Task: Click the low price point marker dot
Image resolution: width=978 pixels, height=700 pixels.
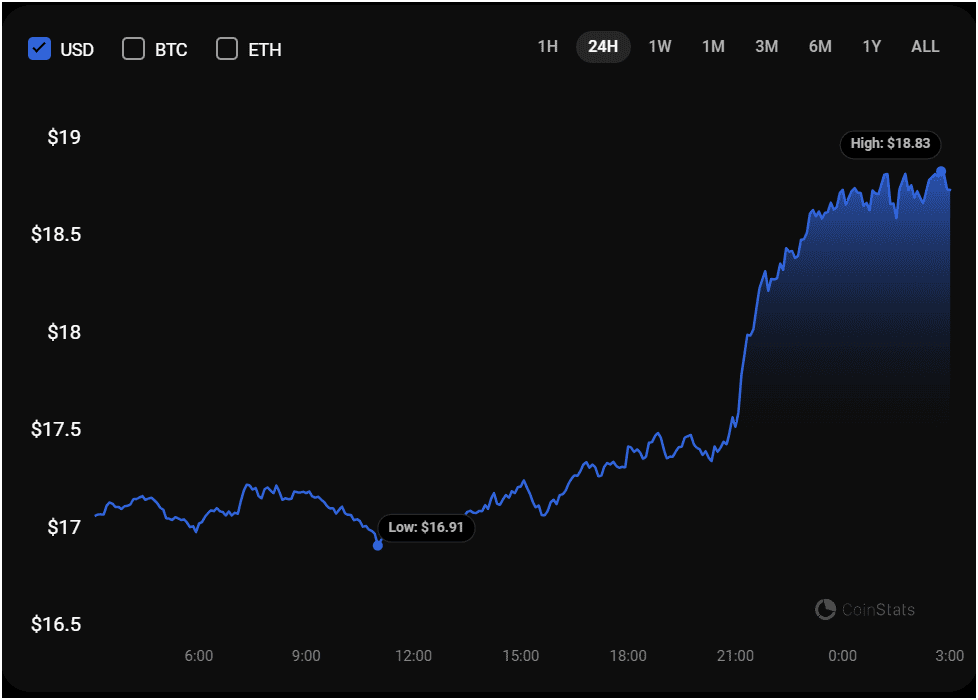Action: coord(377,545)
